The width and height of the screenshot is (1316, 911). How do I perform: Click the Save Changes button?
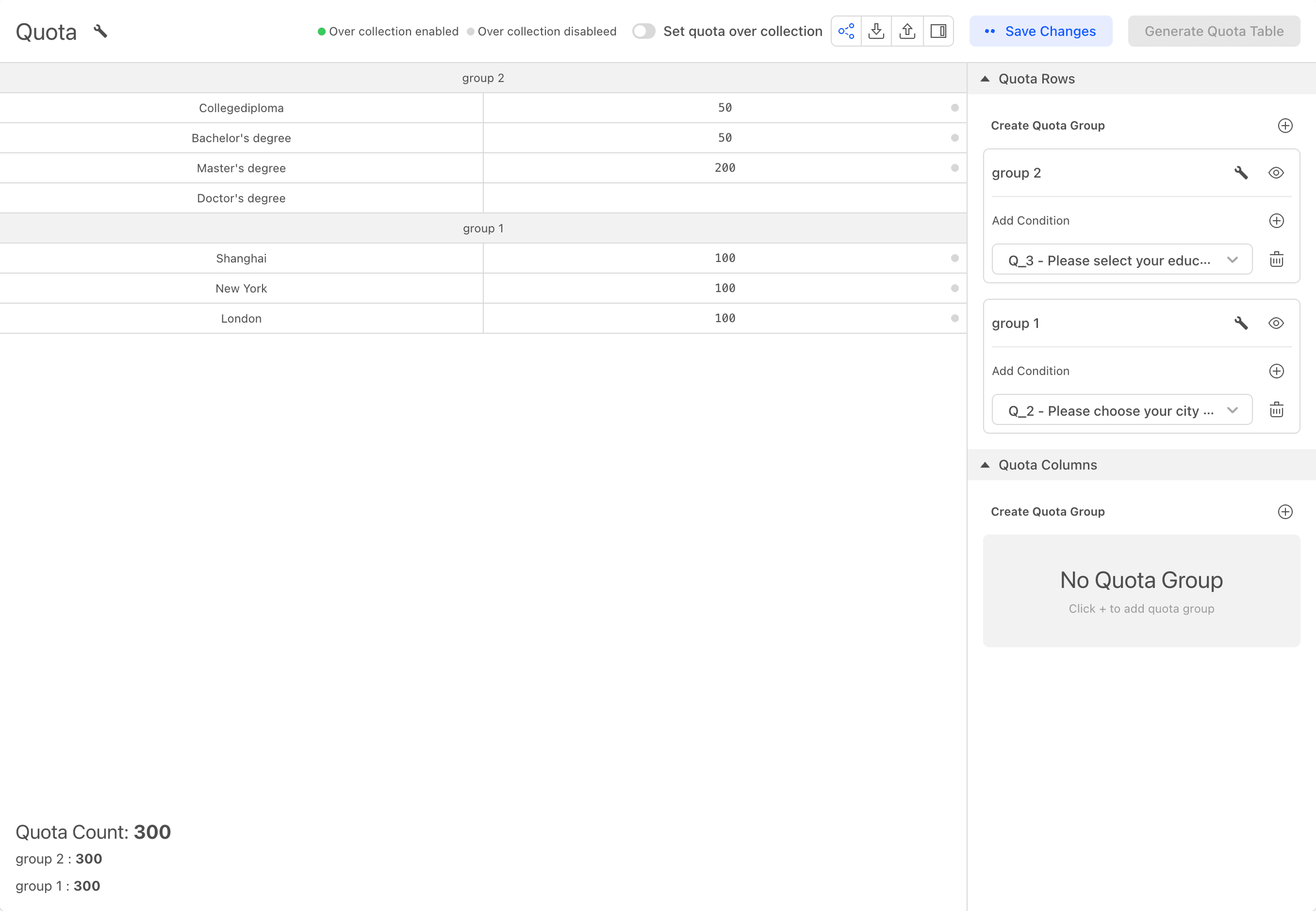pyautogui.click(x=1040, y=32)
